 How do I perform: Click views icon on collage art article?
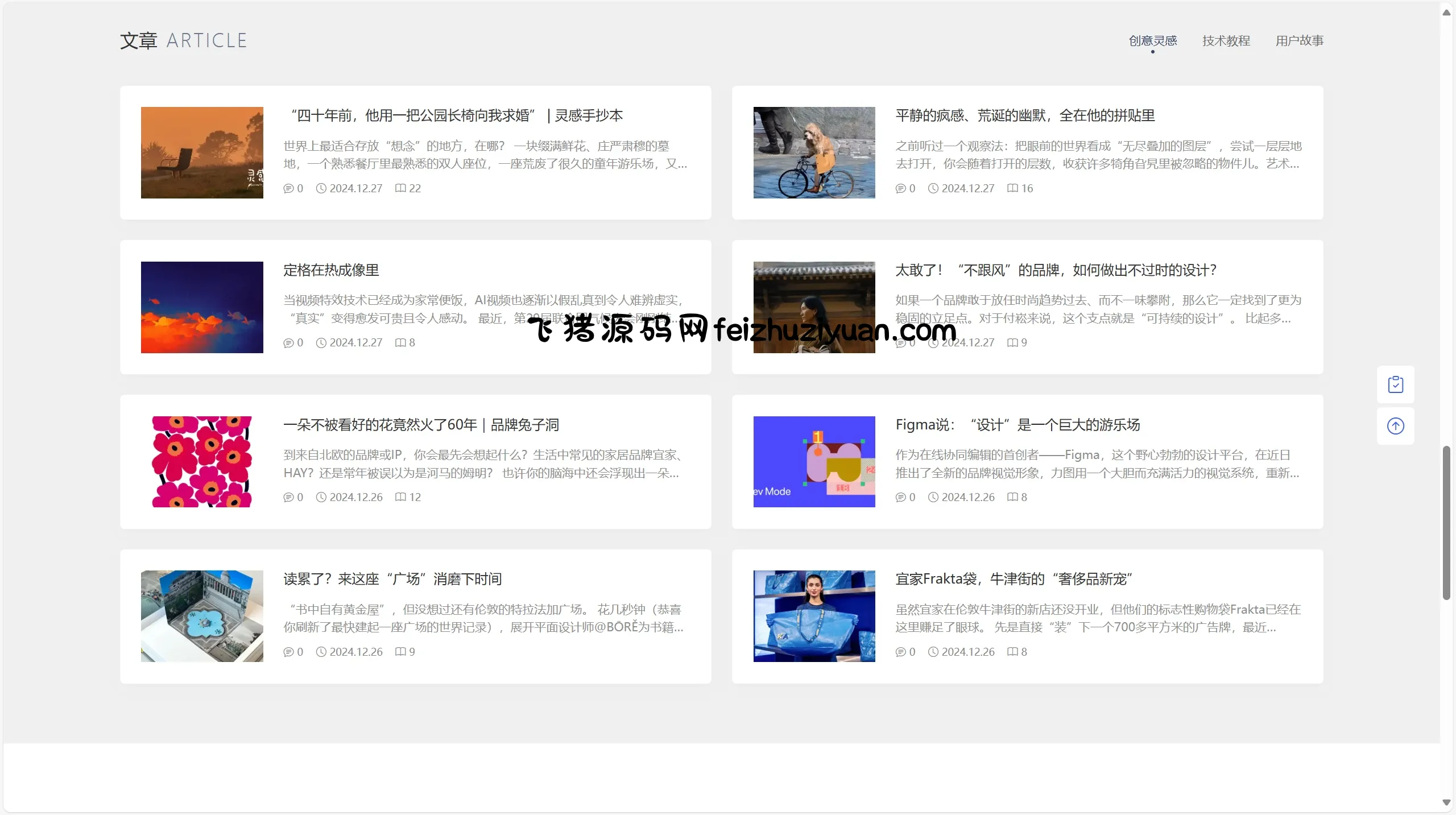coord(1012,188)
